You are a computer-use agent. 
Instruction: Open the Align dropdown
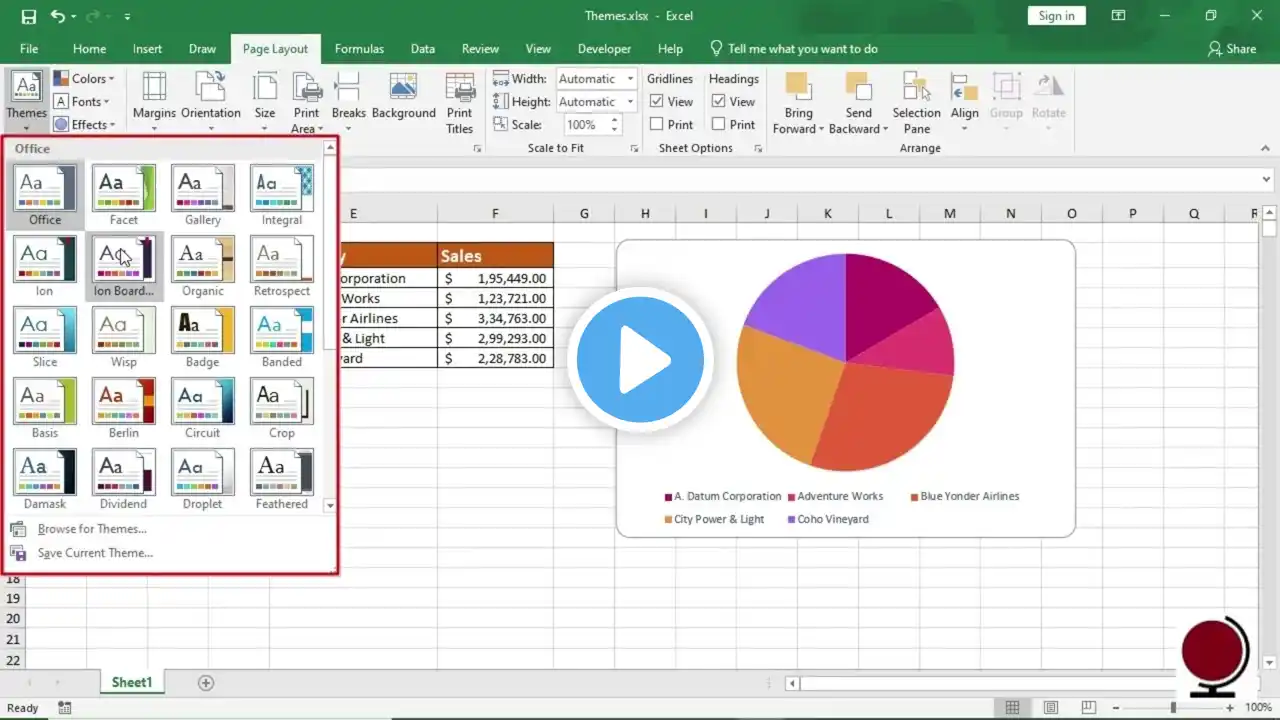[x=965, y=102]
